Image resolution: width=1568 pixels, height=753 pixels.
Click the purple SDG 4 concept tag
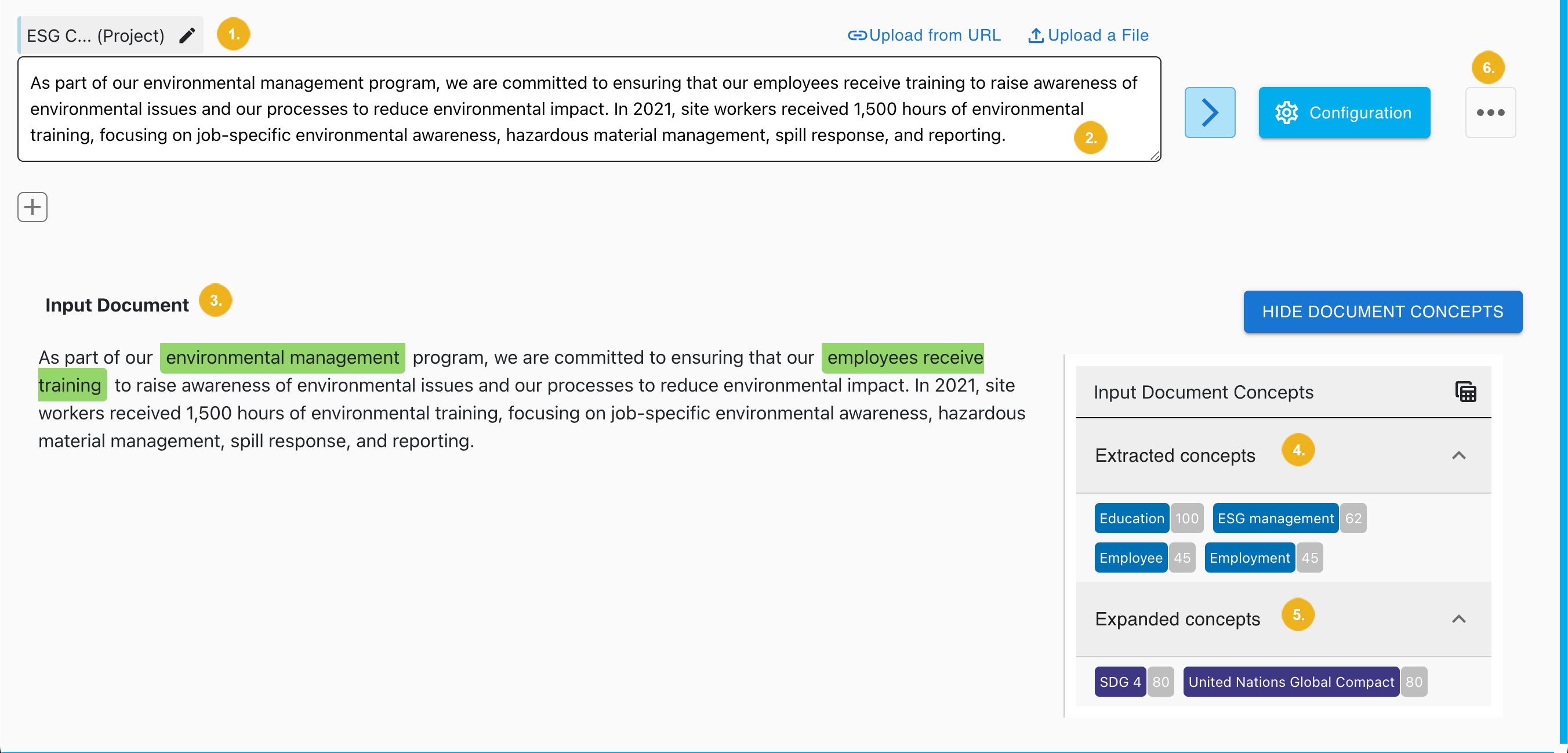click(1119, 682)
